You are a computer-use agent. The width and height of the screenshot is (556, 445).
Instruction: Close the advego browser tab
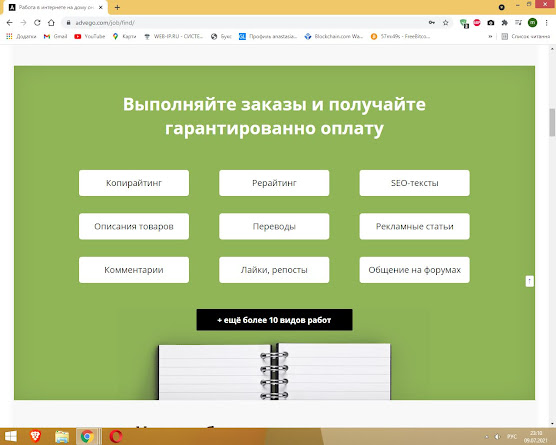101,7
